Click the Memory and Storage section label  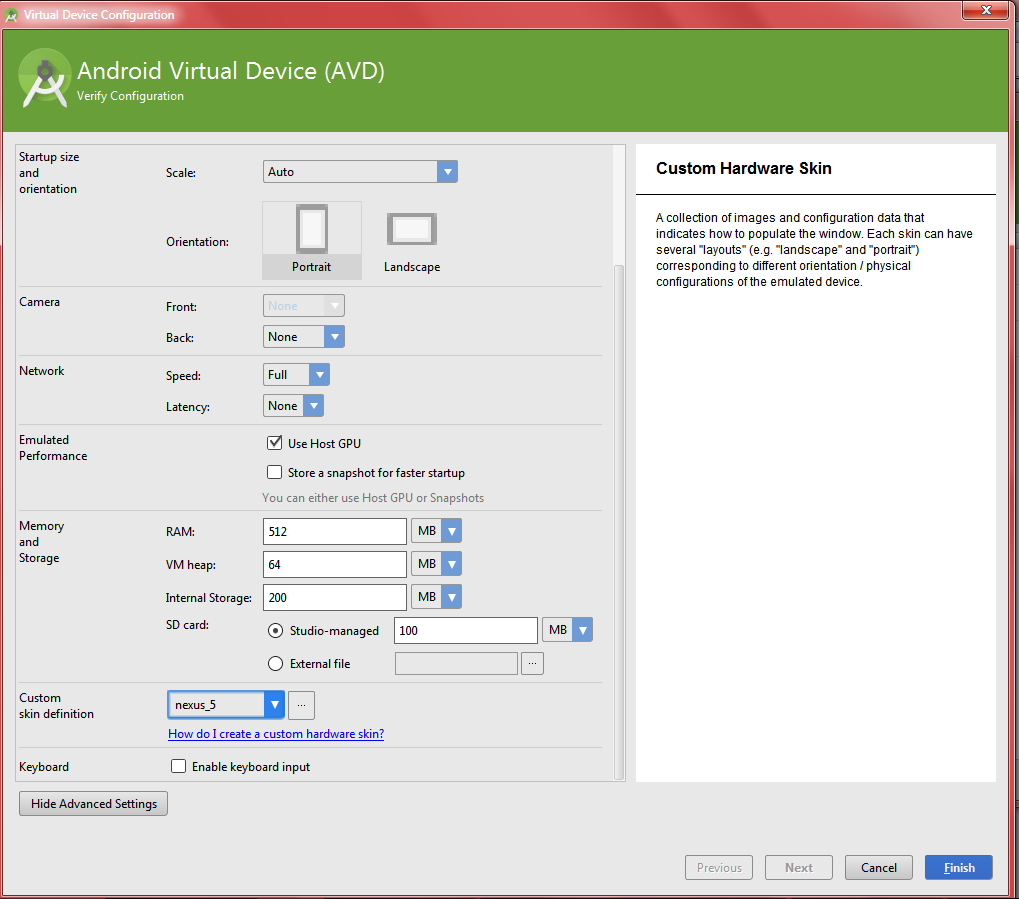tap(42, 541)
